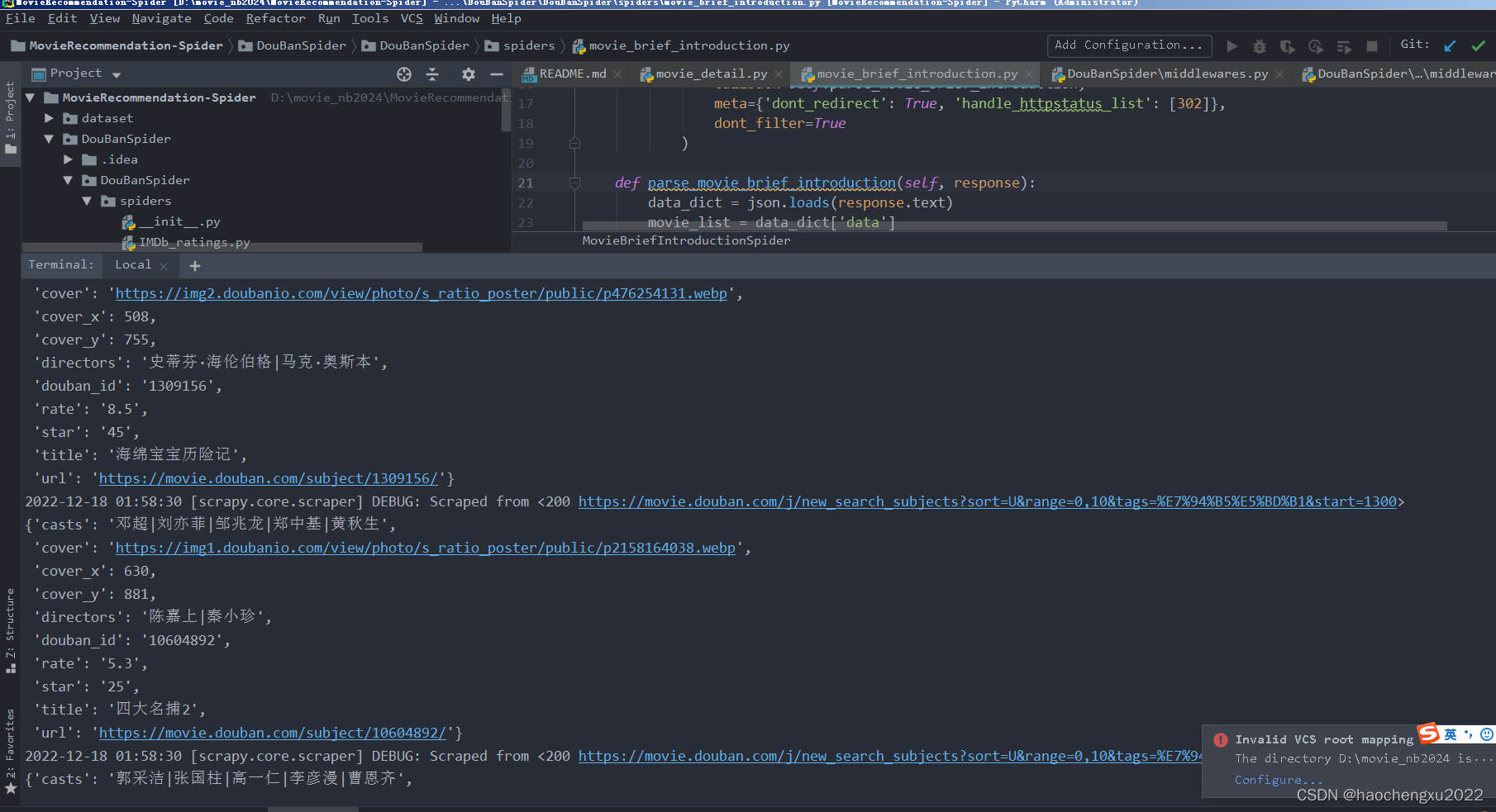This screenshot has width=1496, height=812.
Task: Open the File menu
Action: tap(21, 18)
